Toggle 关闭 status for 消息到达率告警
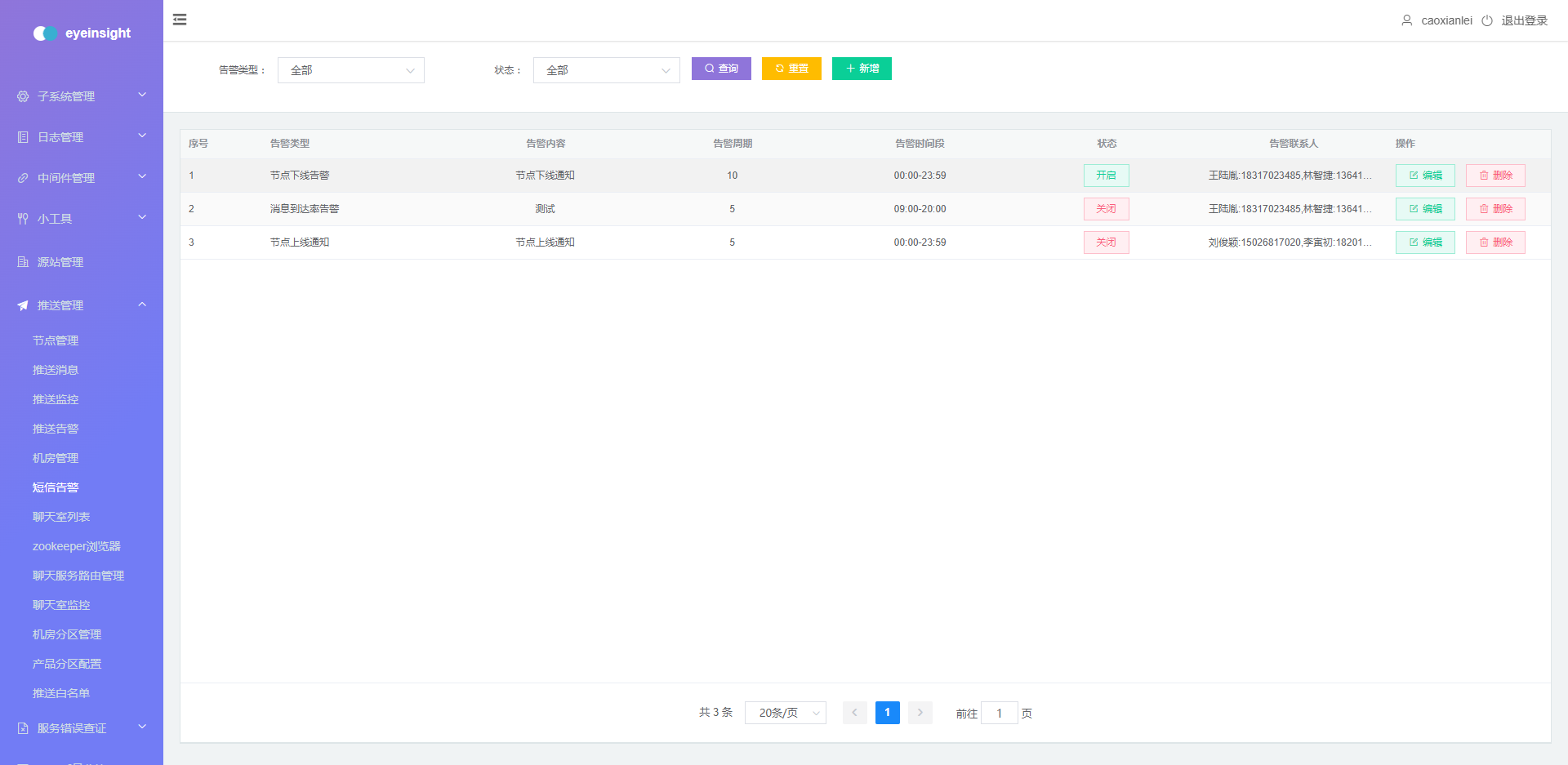The width and height of the screenshot is (1568, 765). 1107,209
